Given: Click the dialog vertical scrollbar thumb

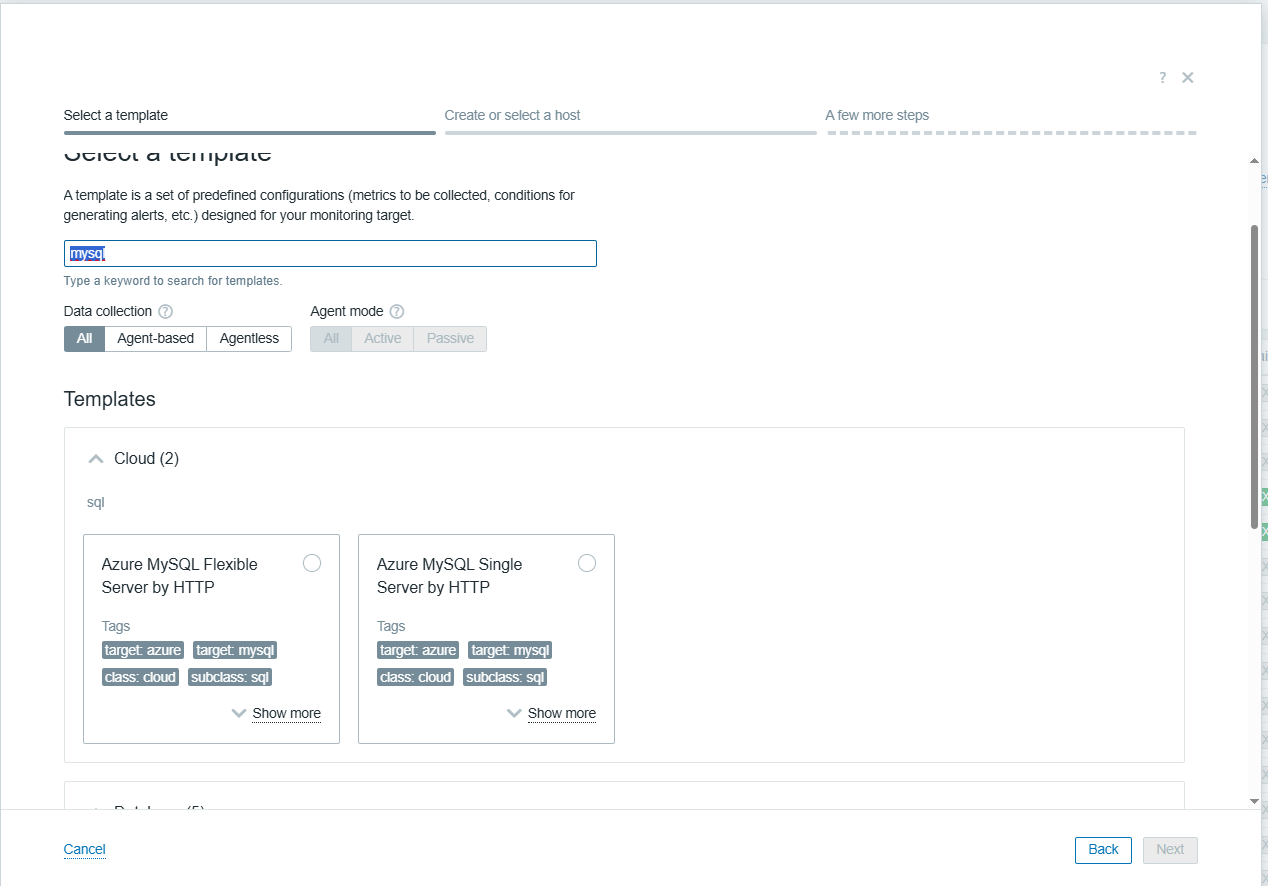Looking at the screenshot, I should point(1255,376).
